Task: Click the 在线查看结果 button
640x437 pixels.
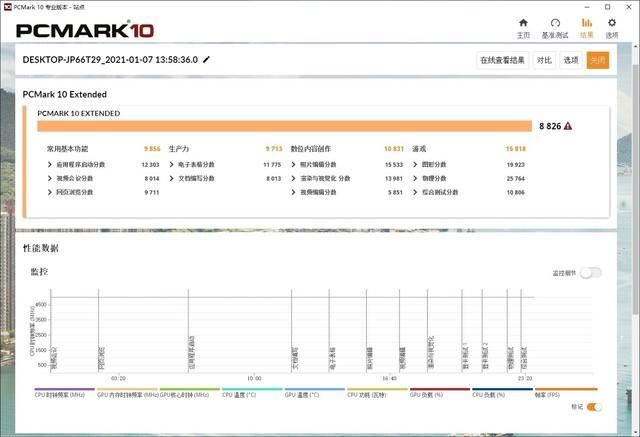Action: (x=502, y=60)
